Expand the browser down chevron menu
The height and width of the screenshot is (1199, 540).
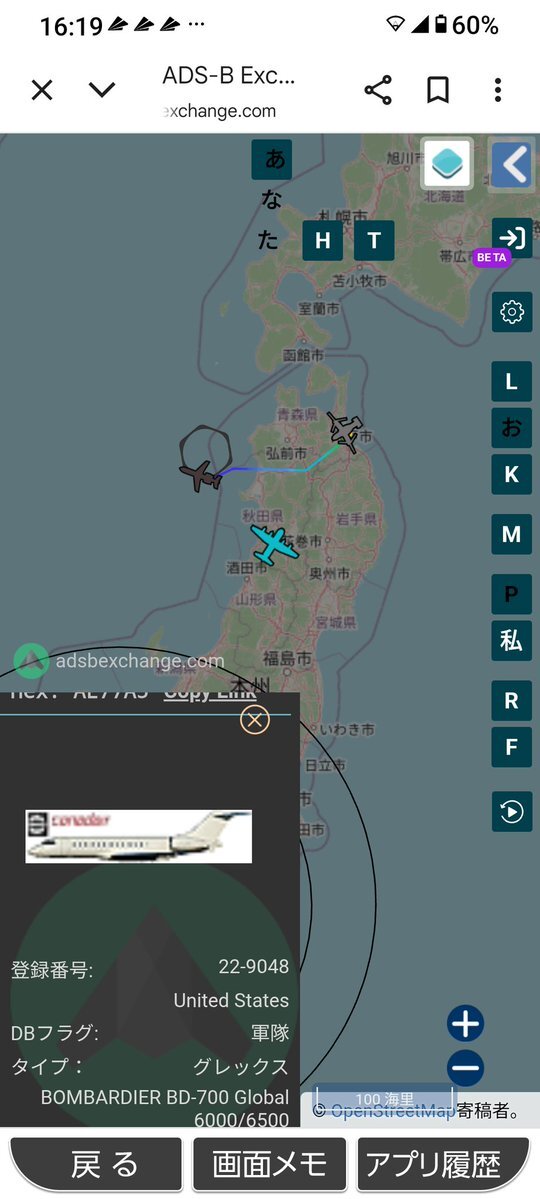click(102, 90)
